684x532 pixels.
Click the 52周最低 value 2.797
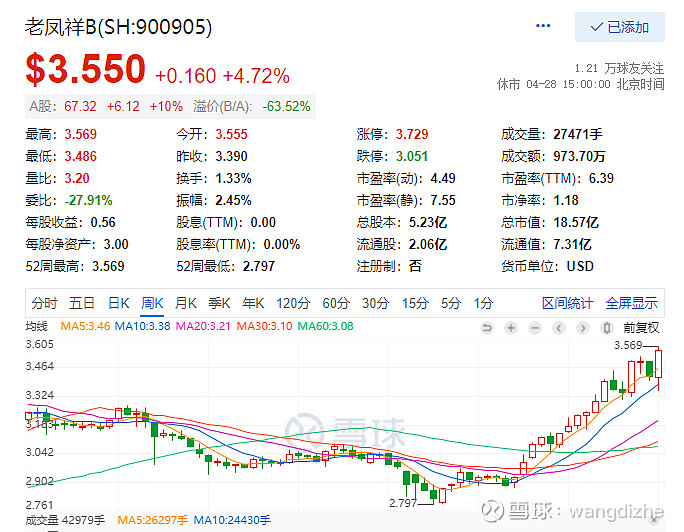(259, 266)
